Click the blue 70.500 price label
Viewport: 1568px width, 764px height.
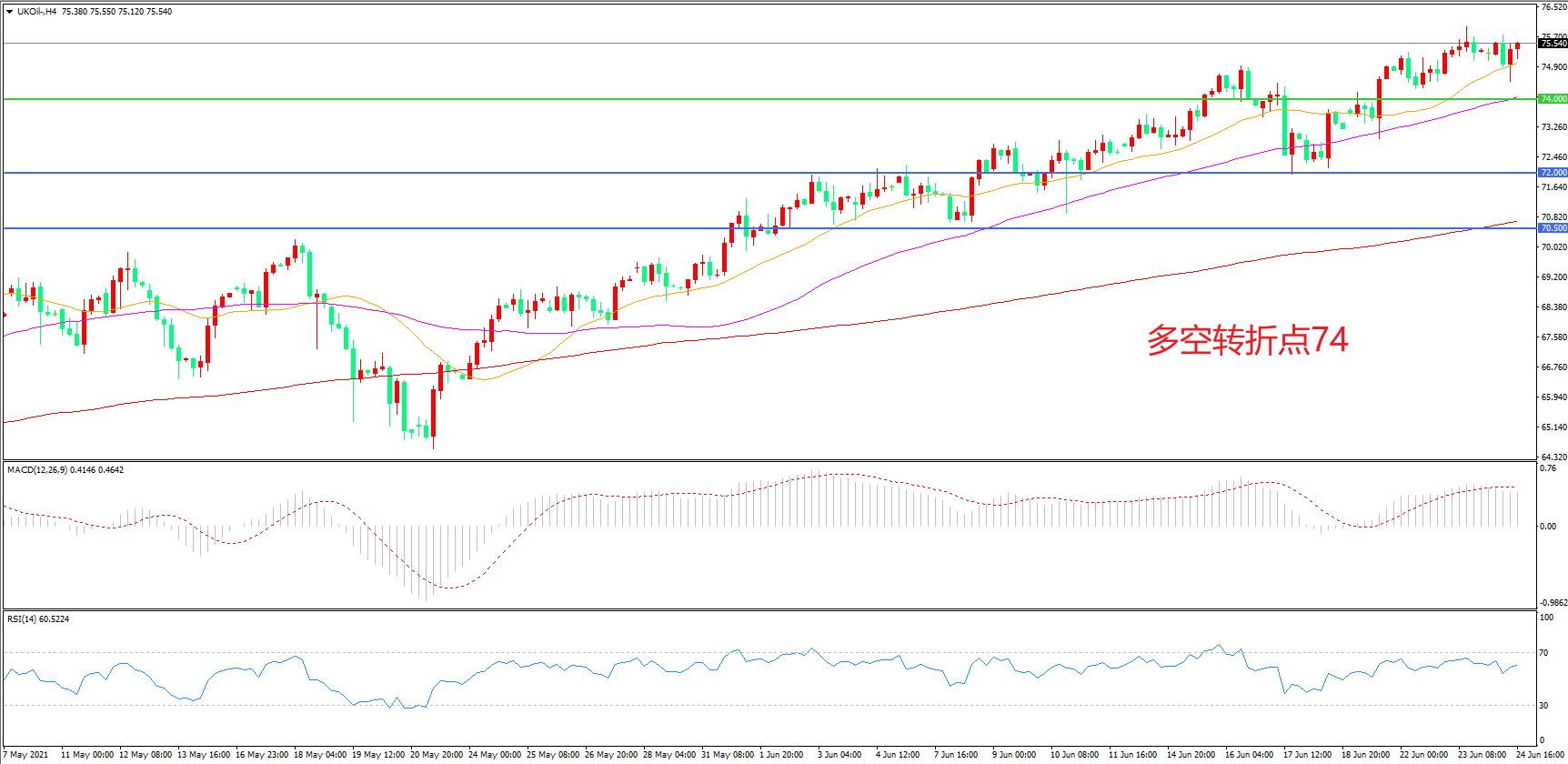[x=1553, y=228]
